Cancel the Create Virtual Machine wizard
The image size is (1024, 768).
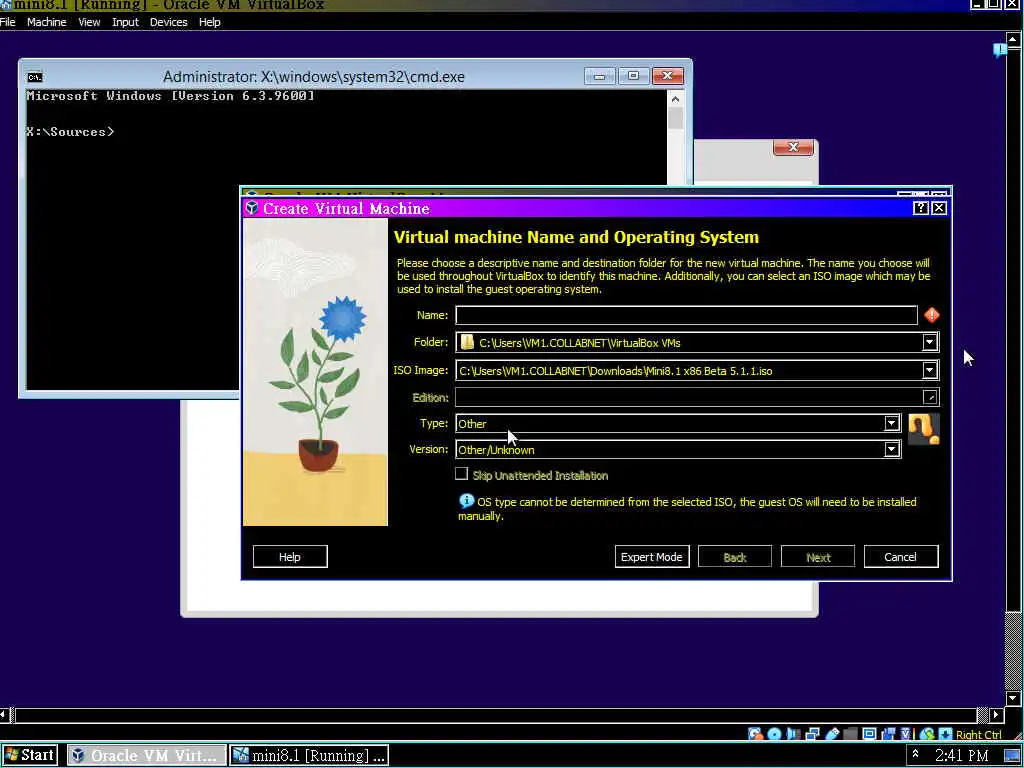[901, 557]
